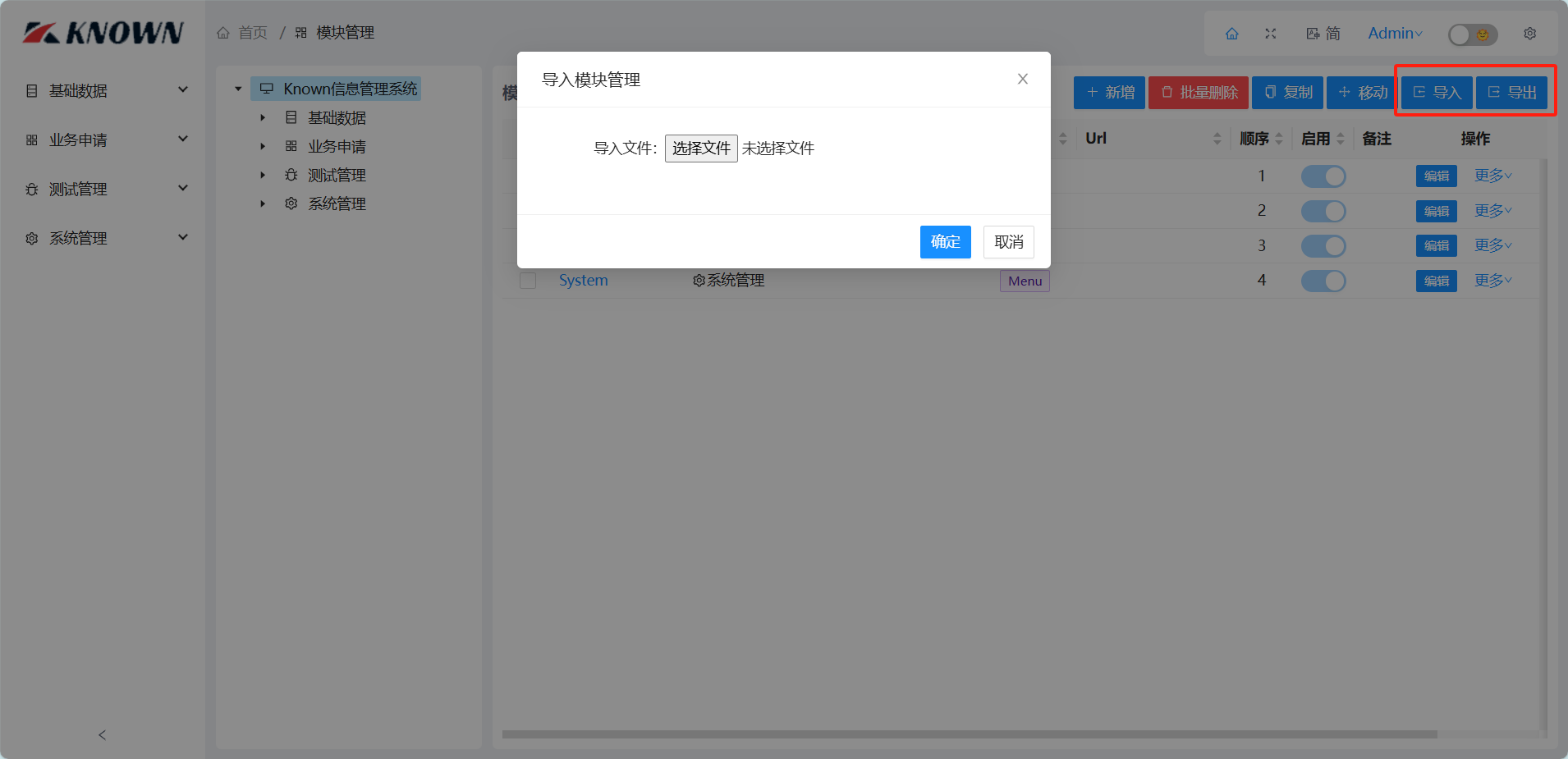This screenshot has height=759, width=1568.
Task: Select 业务申请 in the module tree
Action: [x=337, y=147]
